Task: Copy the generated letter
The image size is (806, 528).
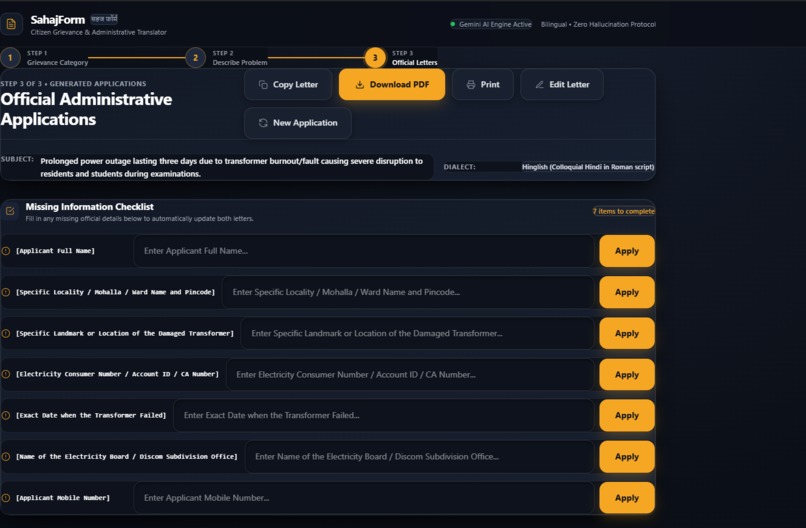Action: tap(288, 84)
